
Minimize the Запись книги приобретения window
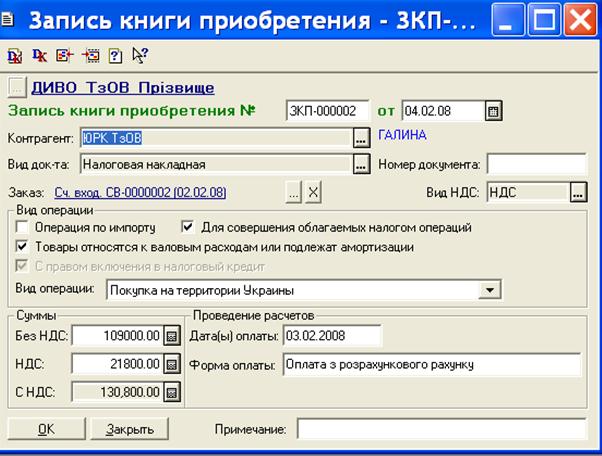[508, 19]
